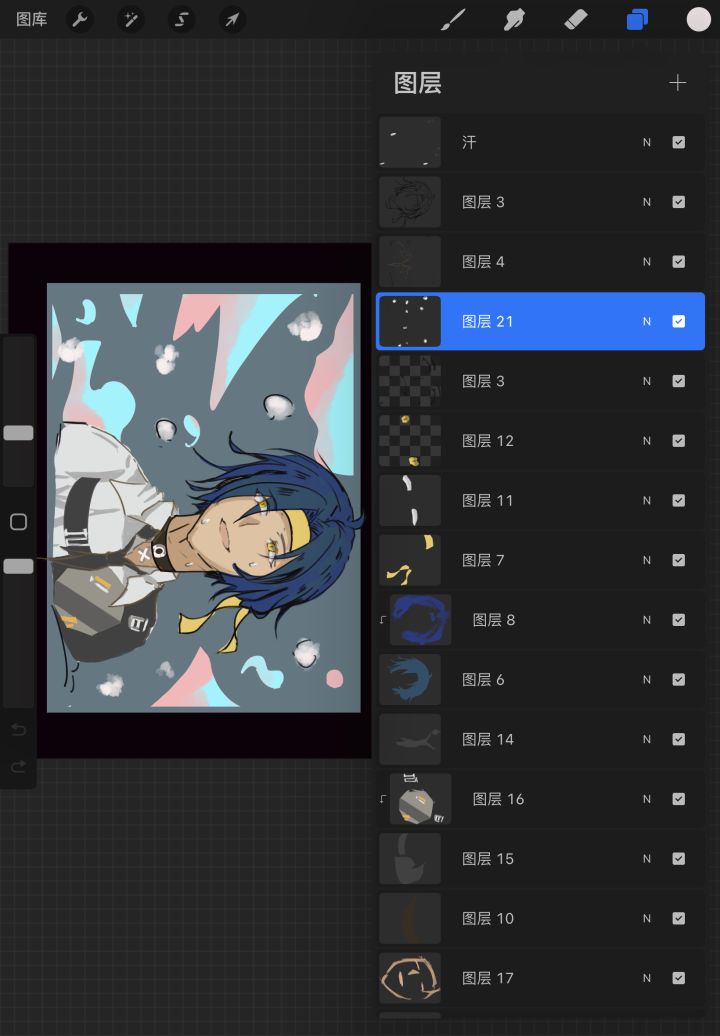Hide 图层 7 with its checkbox

[x=678, y=560]
